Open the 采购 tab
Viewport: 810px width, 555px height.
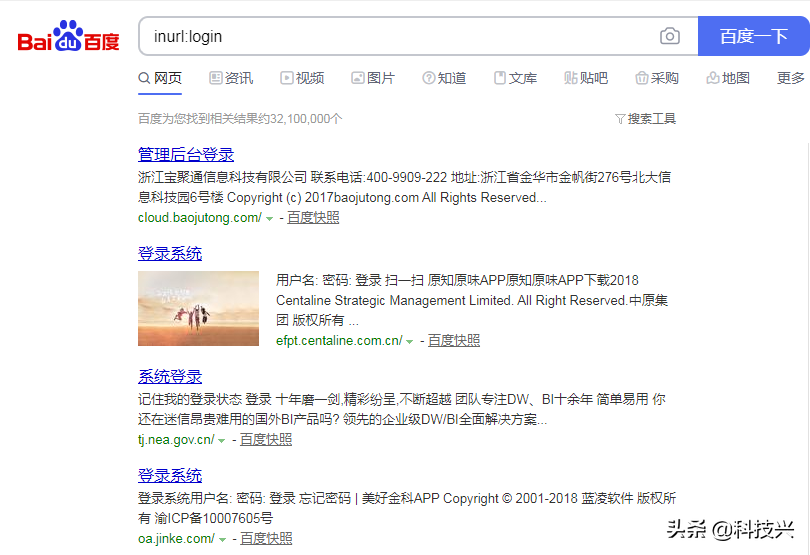pos(657,78)
